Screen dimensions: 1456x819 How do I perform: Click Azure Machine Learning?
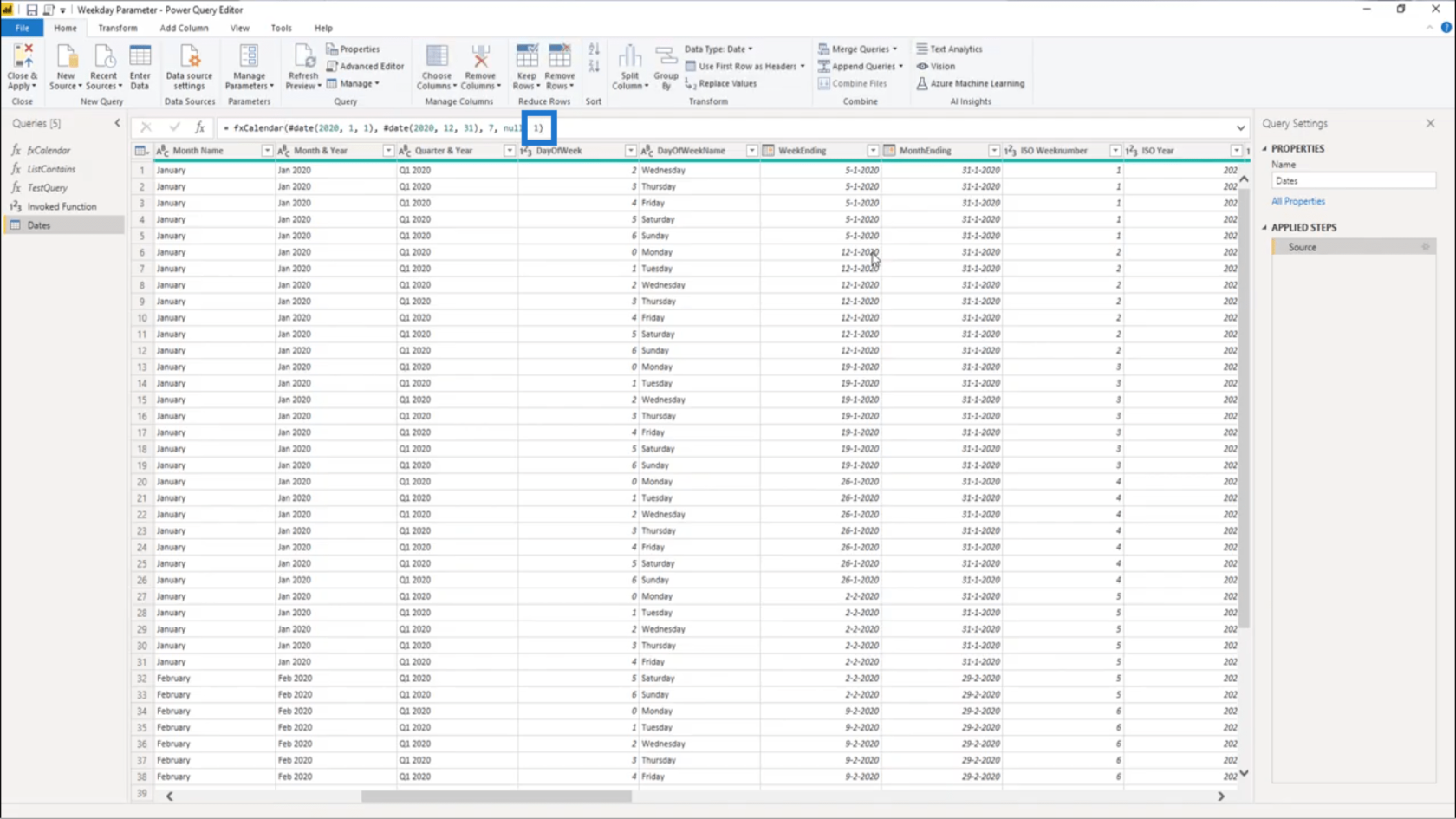pos(971,83)
